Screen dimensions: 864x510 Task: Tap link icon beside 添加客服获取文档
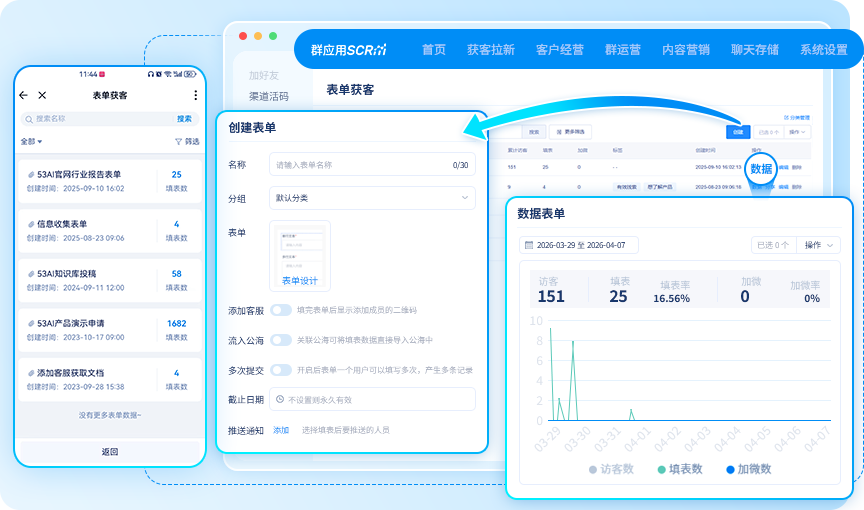[31, 373]
